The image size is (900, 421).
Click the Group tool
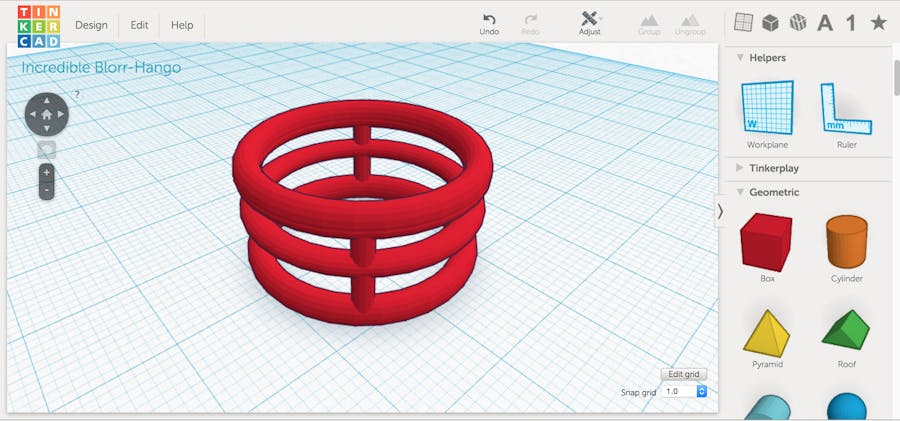(x=649, y=24)
